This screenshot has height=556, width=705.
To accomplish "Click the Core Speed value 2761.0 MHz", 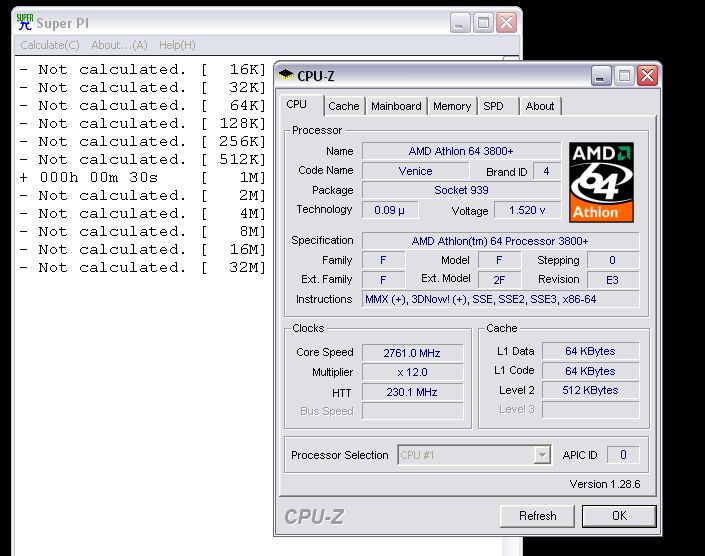I will [412, 353].
